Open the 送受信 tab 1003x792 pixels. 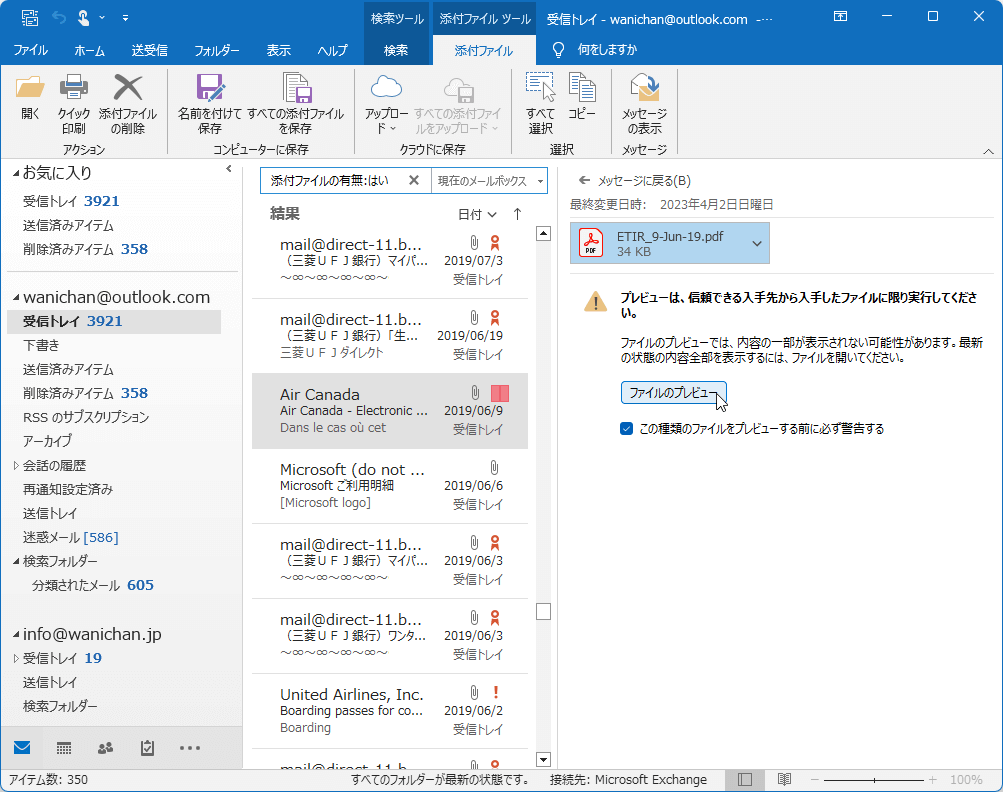(150, 50)
